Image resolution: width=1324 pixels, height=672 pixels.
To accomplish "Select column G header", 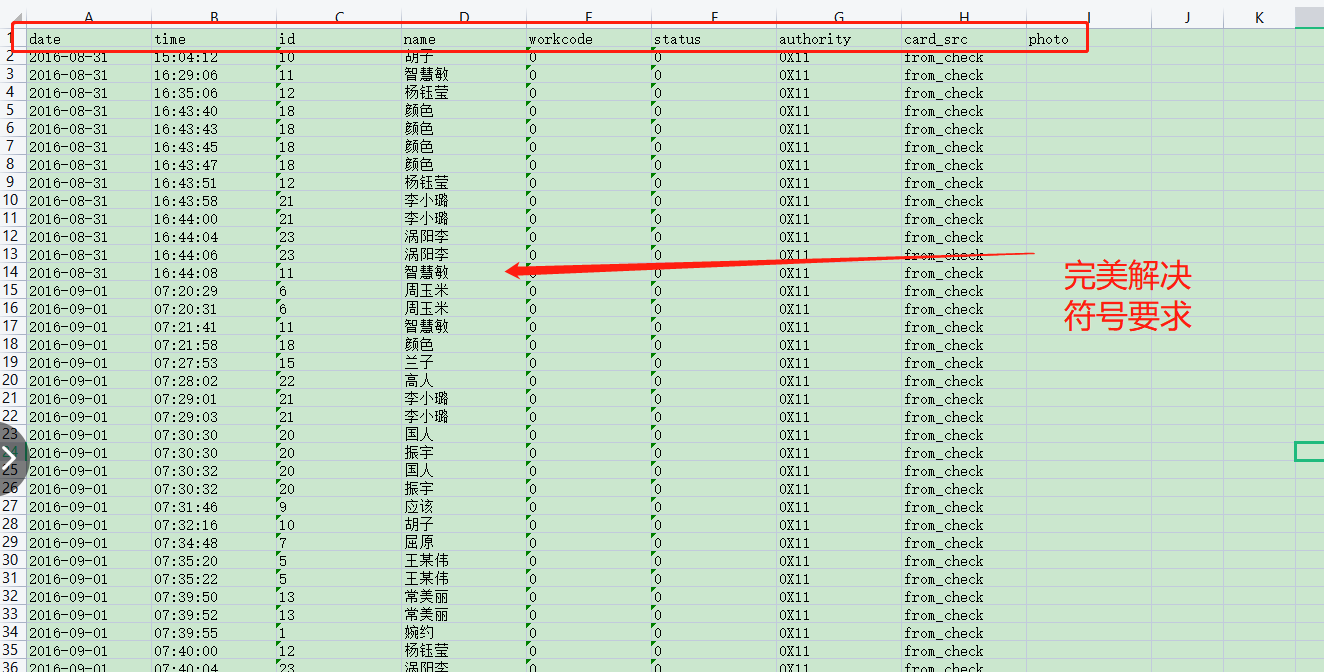I will tap(839, 17).
